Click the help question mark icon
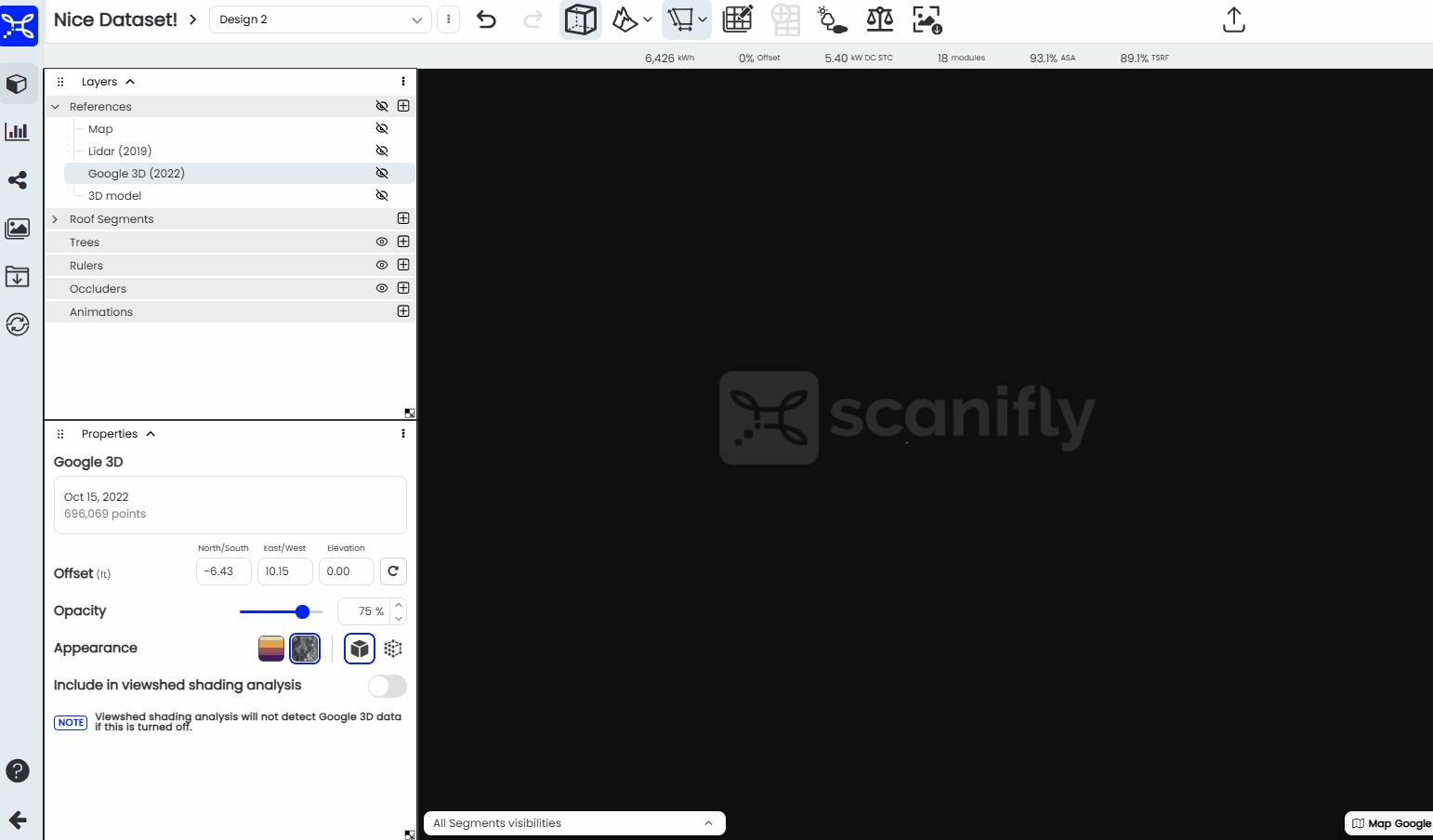The width and height of the screenshot is (1433, 840). [18, 771]
